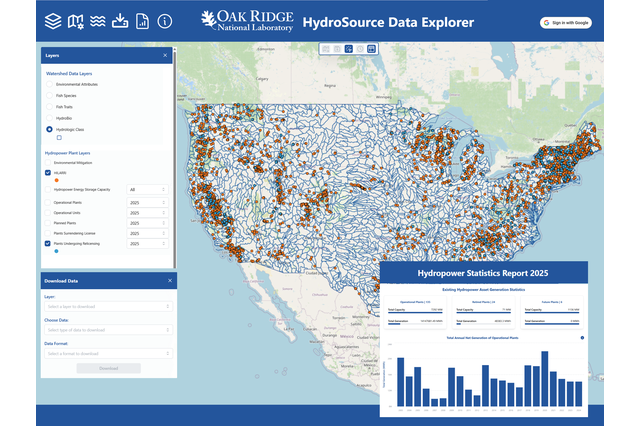Click the 'HydroSource Data Explorer' title
Image resolution: width=640 pixels, height=426 pixels.
pyautogui.click(x=388, y=22)
